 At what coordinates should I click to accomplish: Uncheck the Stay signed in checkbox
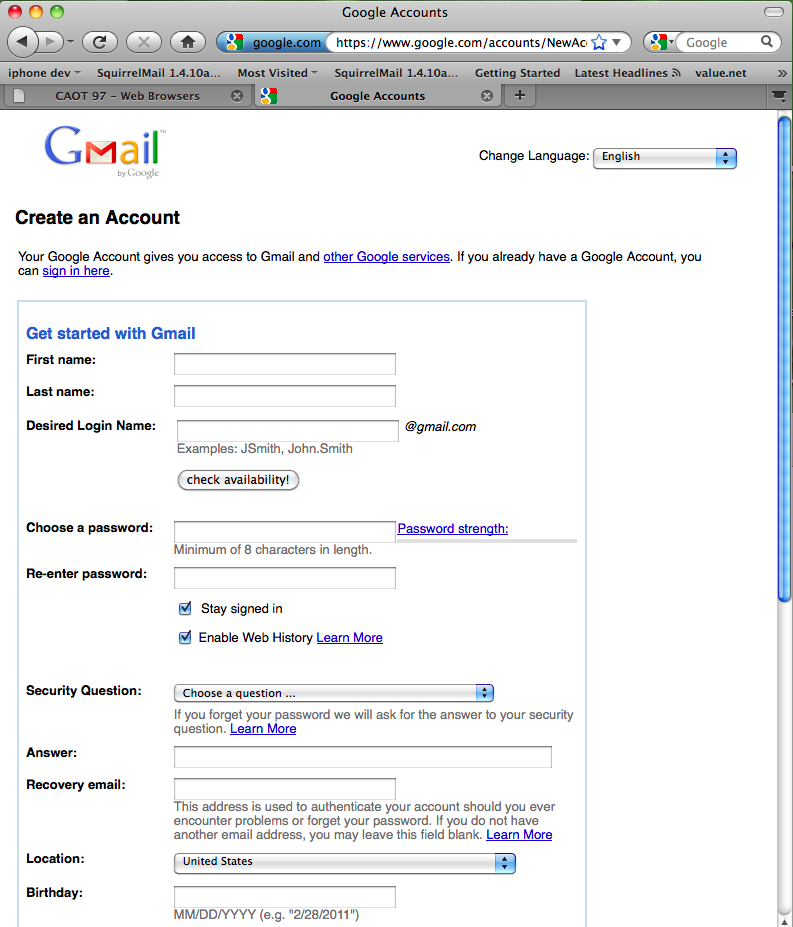pyautogui.click(x=185, y=608)
